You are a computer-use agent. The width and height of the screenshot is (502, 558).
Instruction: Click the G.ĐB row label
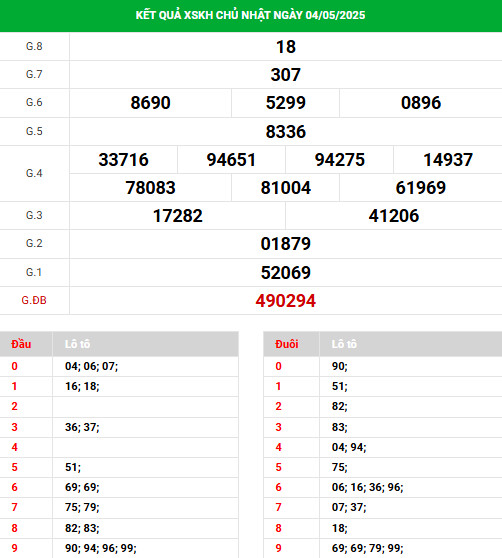click(34, 300)
